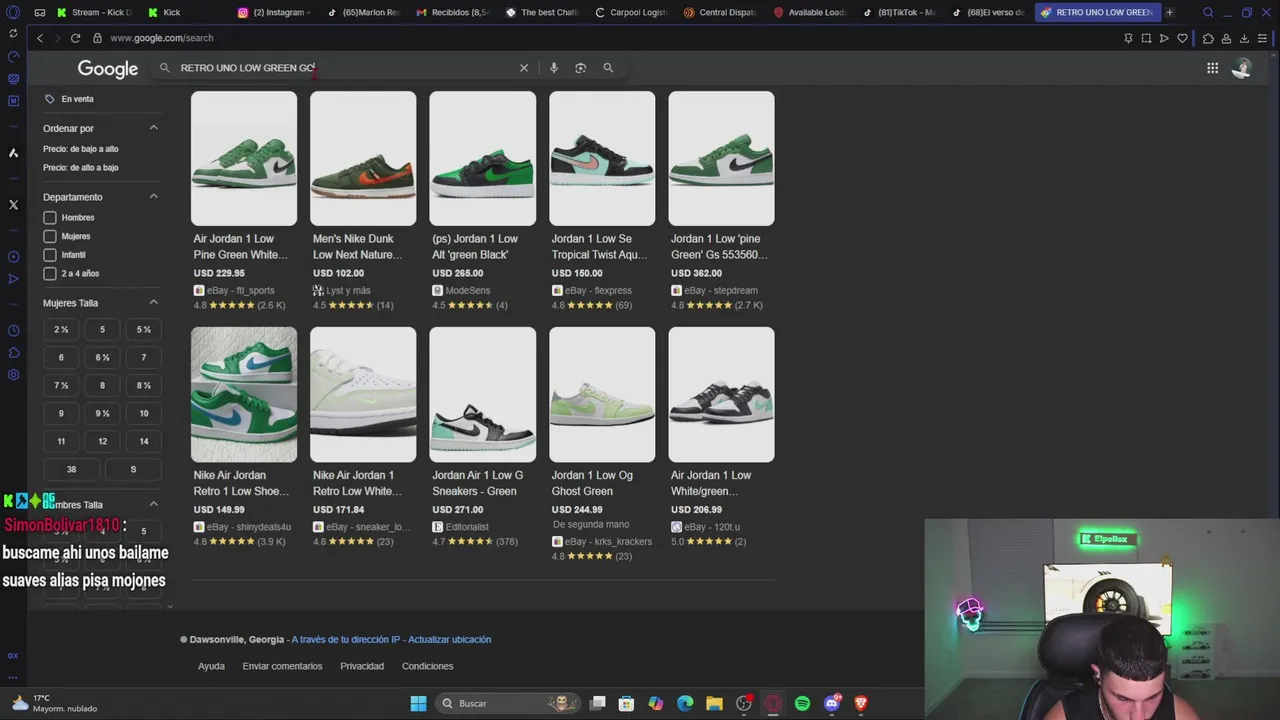Image resolution: width=1280 pixels, height=720 pixels.
Task: Click Enviar comentarios footer link
Action: (x=282, y=666)
